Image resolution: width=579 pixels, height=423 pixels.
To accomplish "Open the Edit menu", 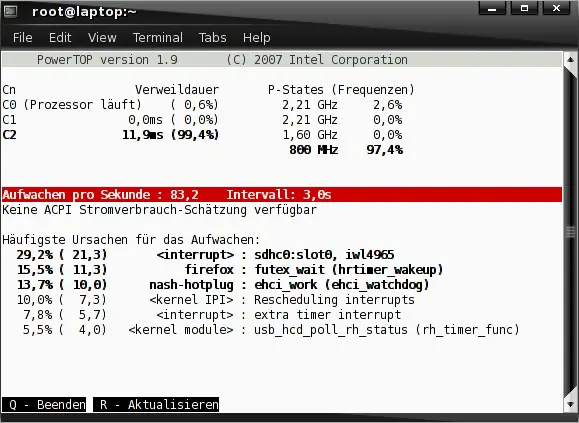I will tap(60, 38).
